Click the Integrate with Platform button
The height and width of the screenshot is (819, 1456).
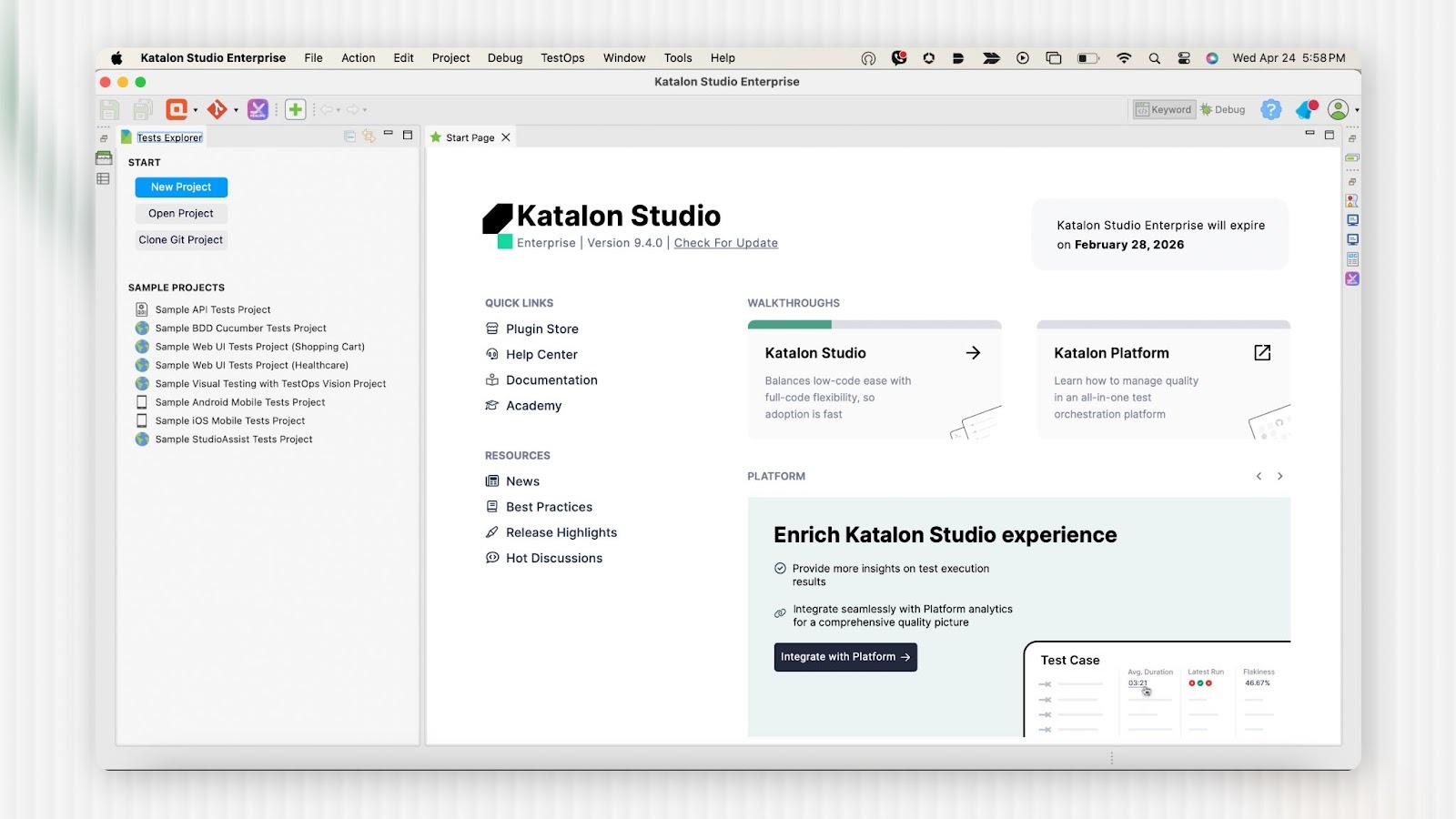pyautogui.click(x=845, y=657)
